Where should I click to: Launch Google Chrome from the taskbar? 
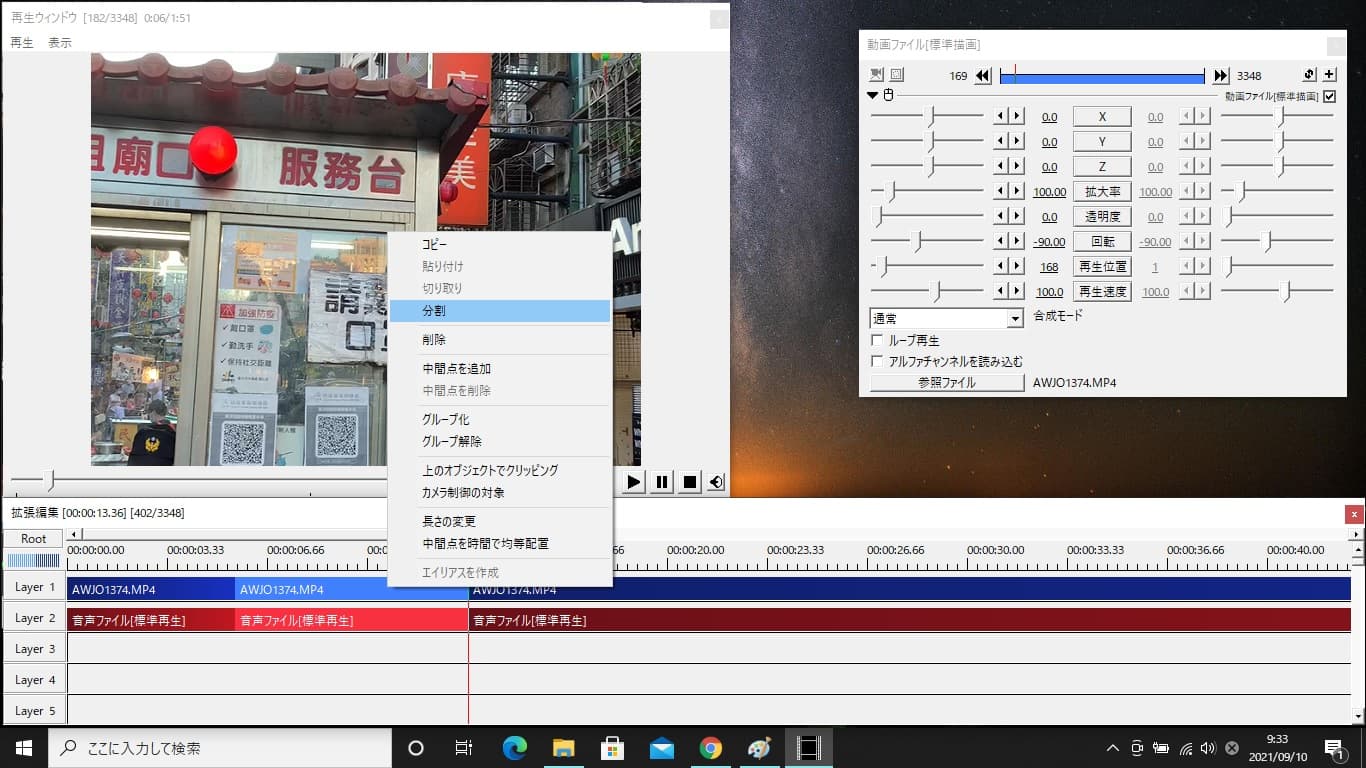(710, 748)
